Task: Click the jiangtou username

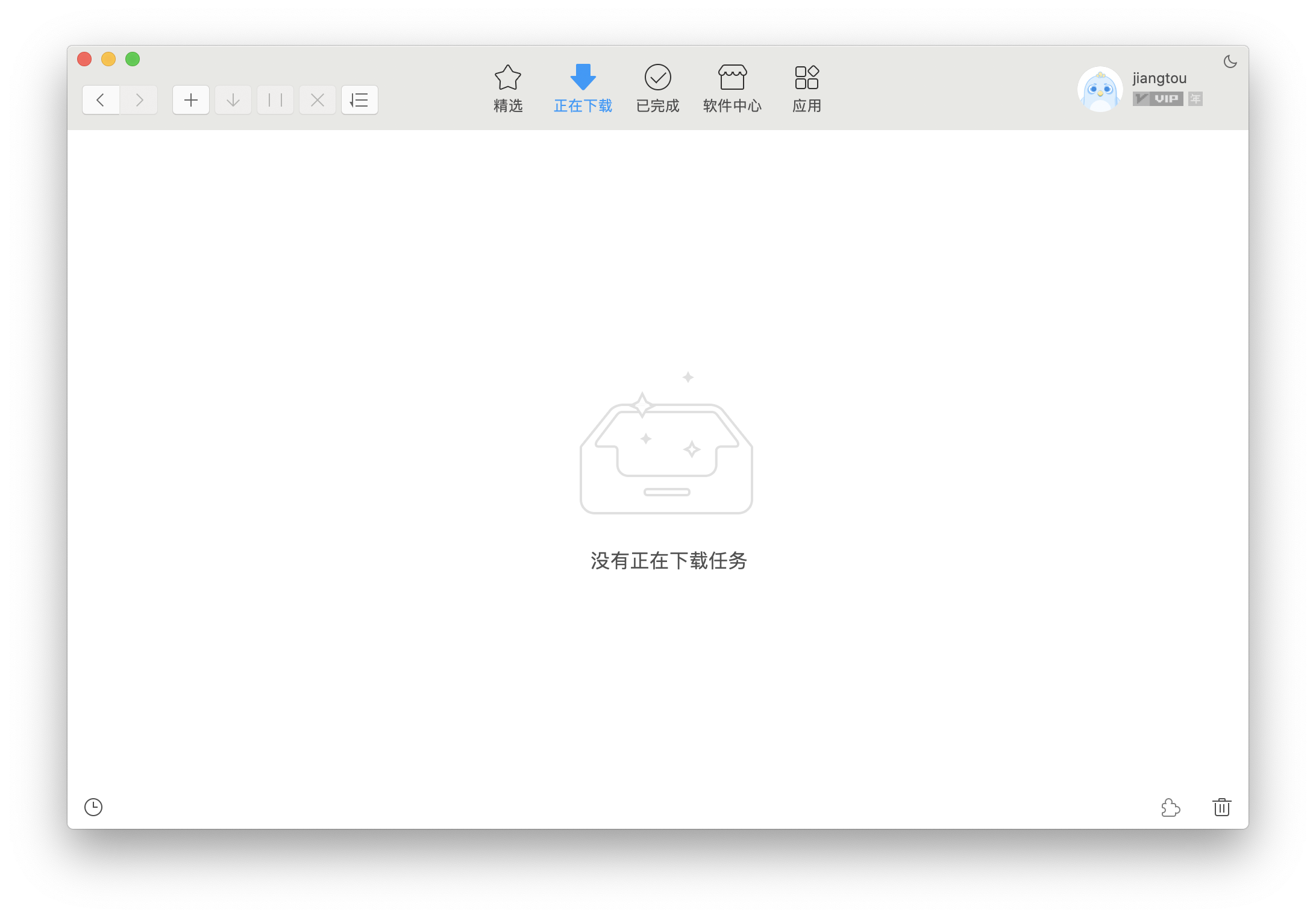Action: (1158, 78)
